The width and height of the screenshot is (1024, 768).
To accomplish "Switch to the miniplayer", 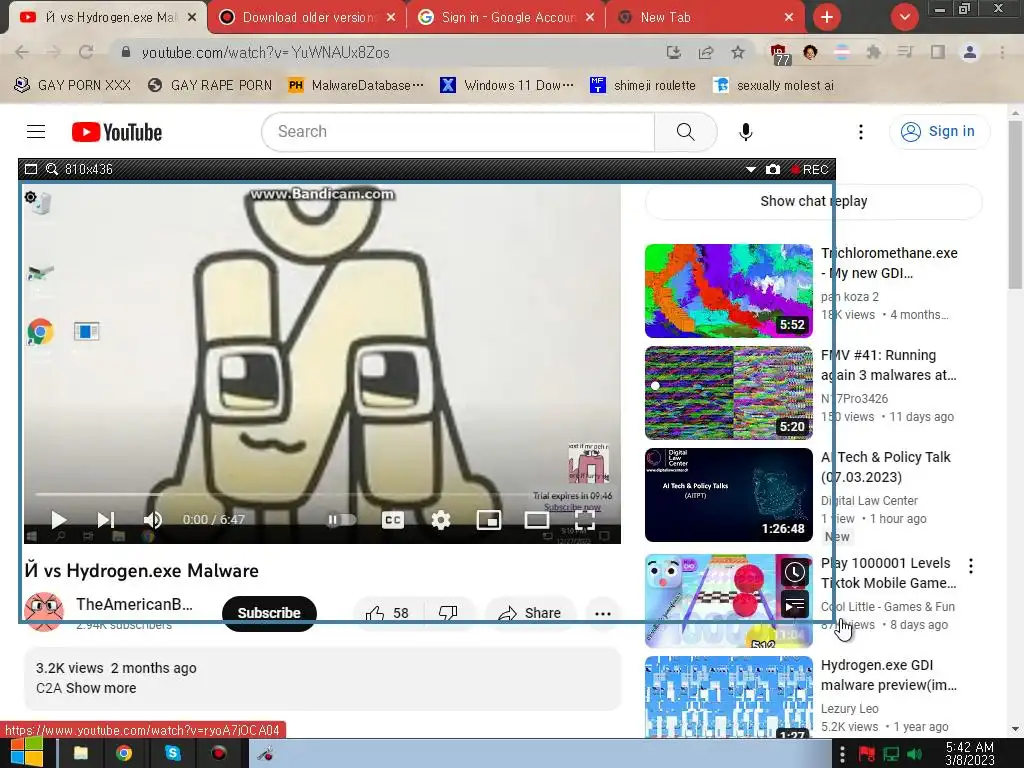I will click(x=488, y=520).
